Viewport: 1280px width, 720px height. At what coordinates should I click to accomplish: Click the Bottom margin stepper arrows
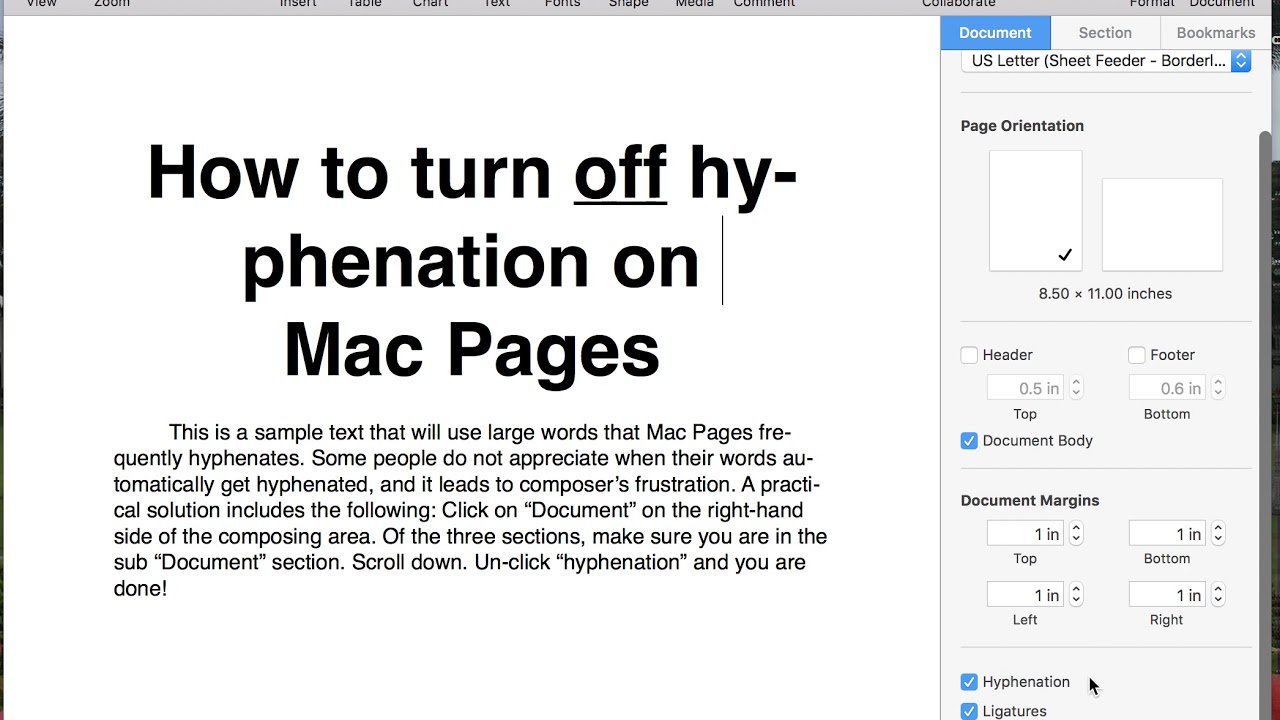tap(1218, 534)
